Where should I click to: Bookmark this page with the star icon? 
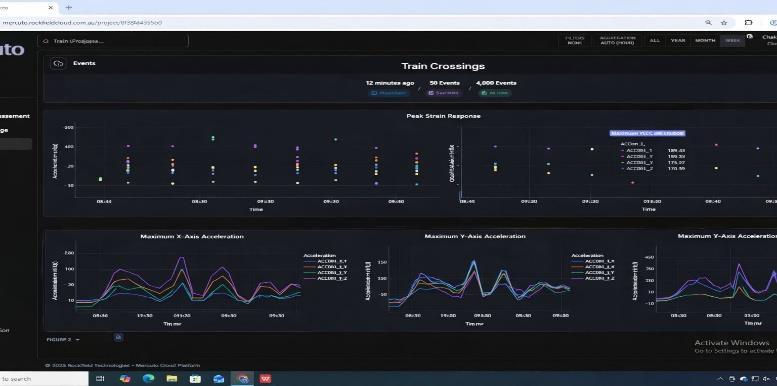click(x=724, y=22)
